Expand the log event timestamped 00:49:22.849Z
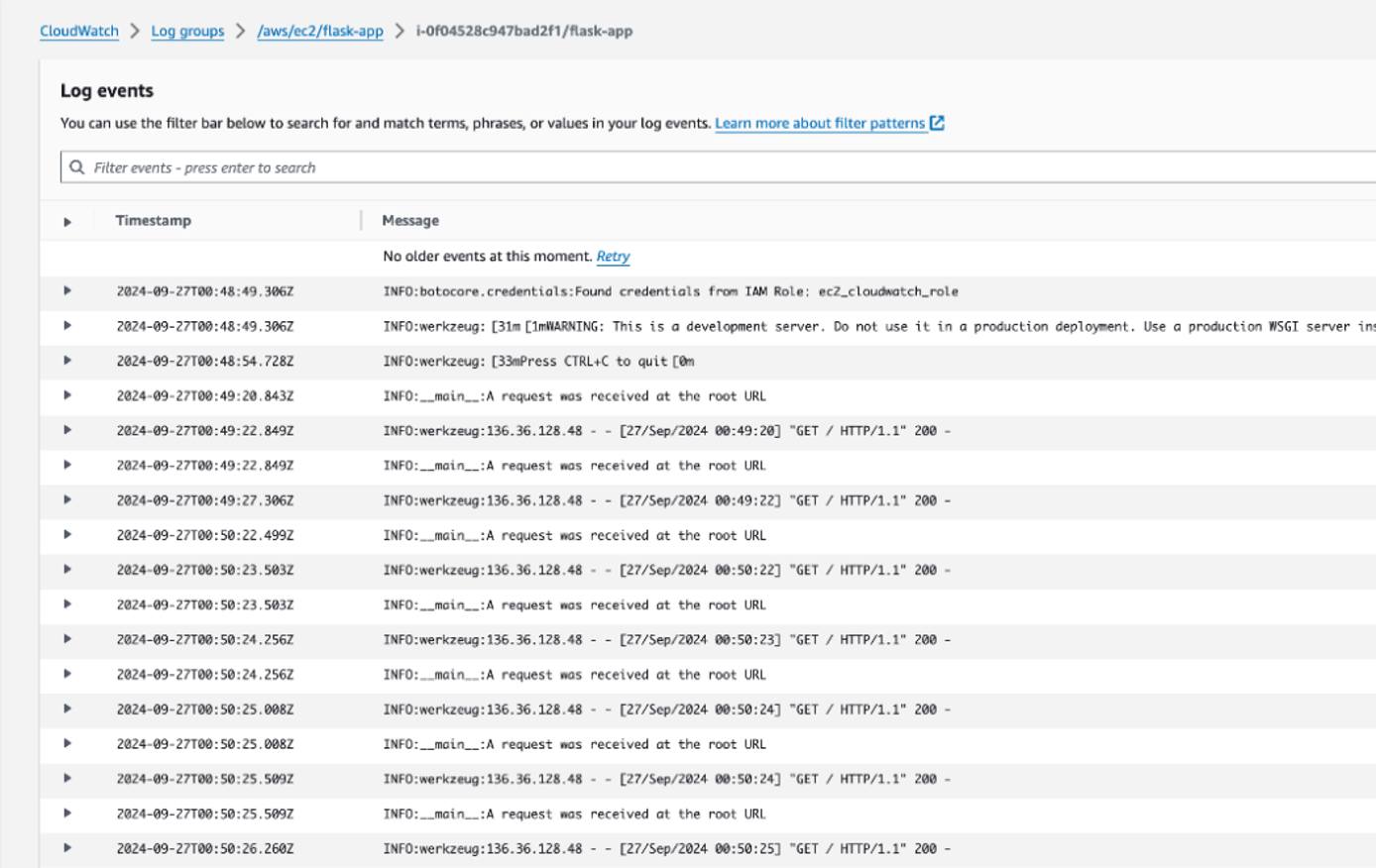 [x=65, y=430]
